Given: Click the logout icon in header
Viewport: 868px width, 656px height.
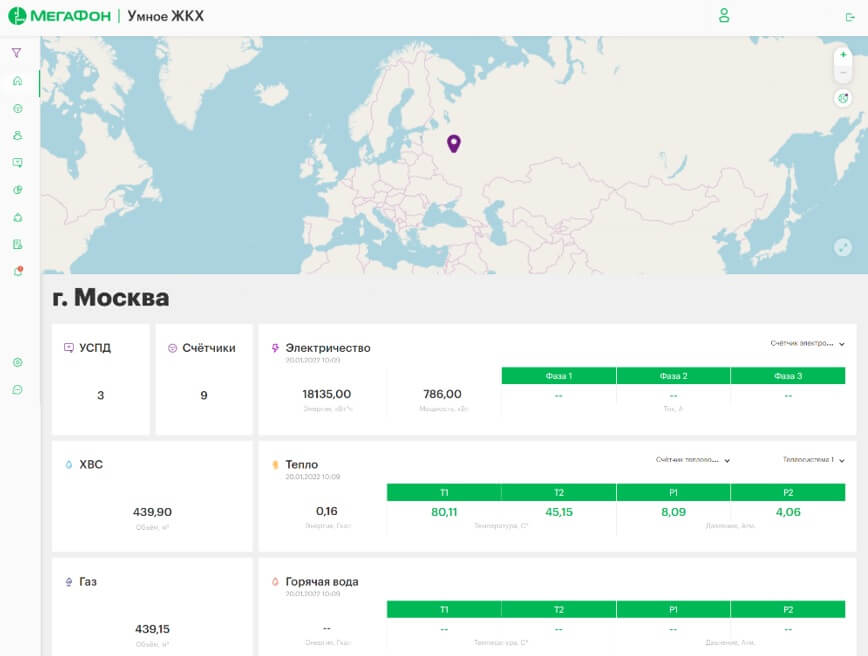Looking at the screenshot, I should tap(850, 17).
